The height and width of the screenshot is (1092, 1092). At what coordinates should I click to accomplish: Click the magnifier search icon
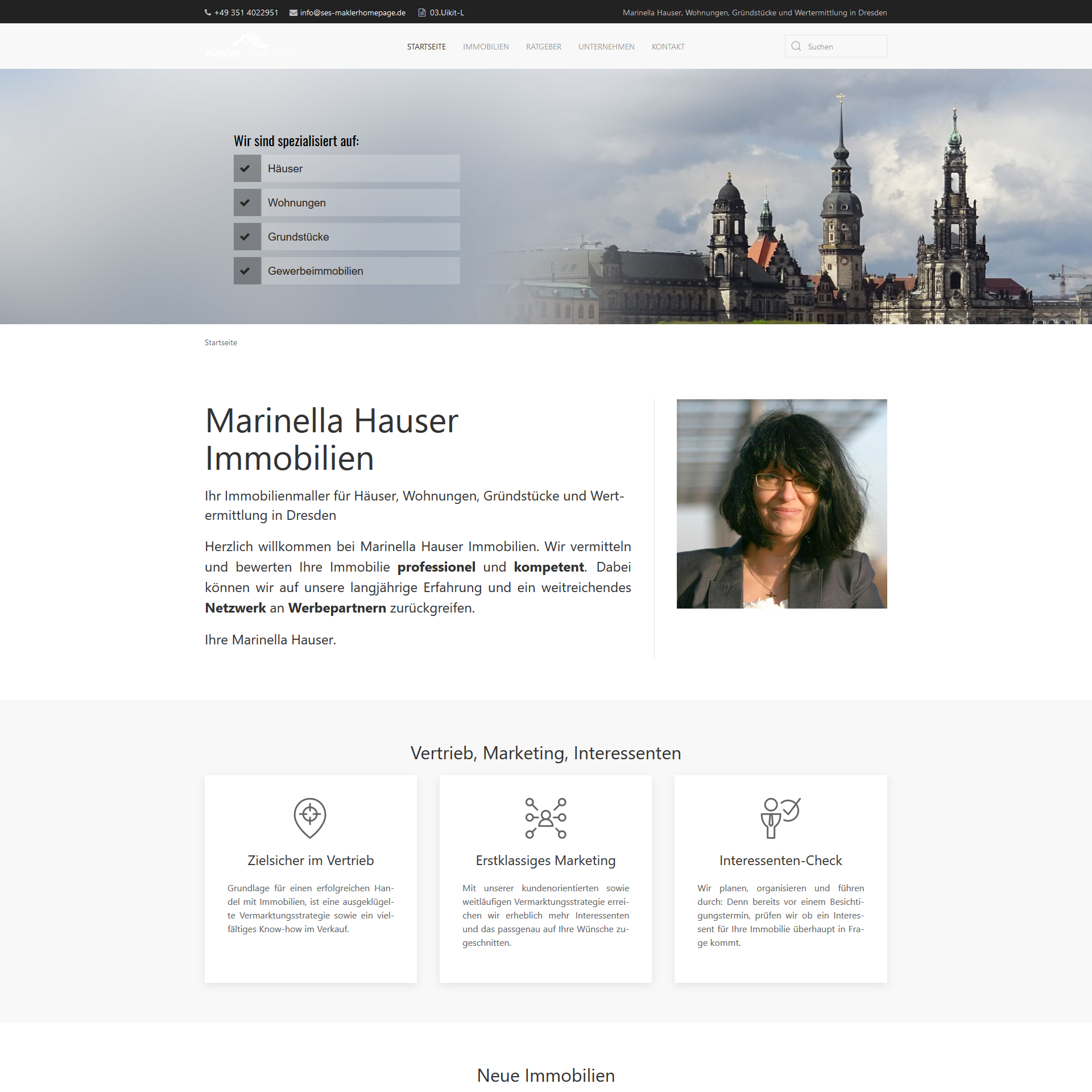[796, 47]
